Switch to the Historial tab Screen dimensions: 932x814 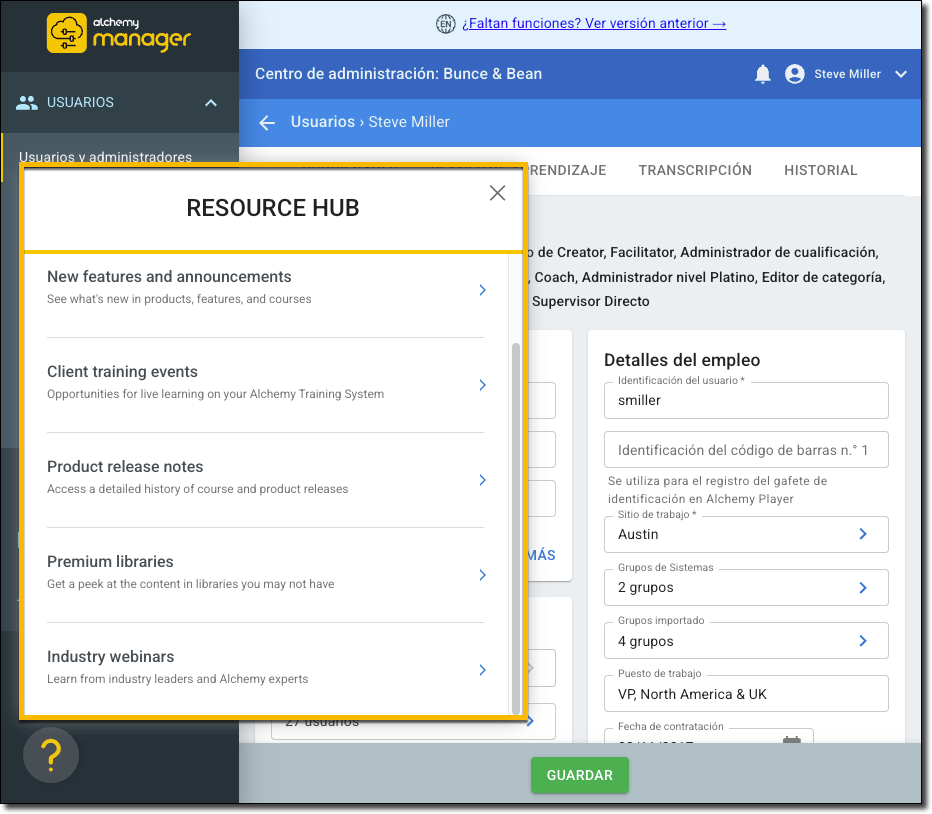click(820, 171)
